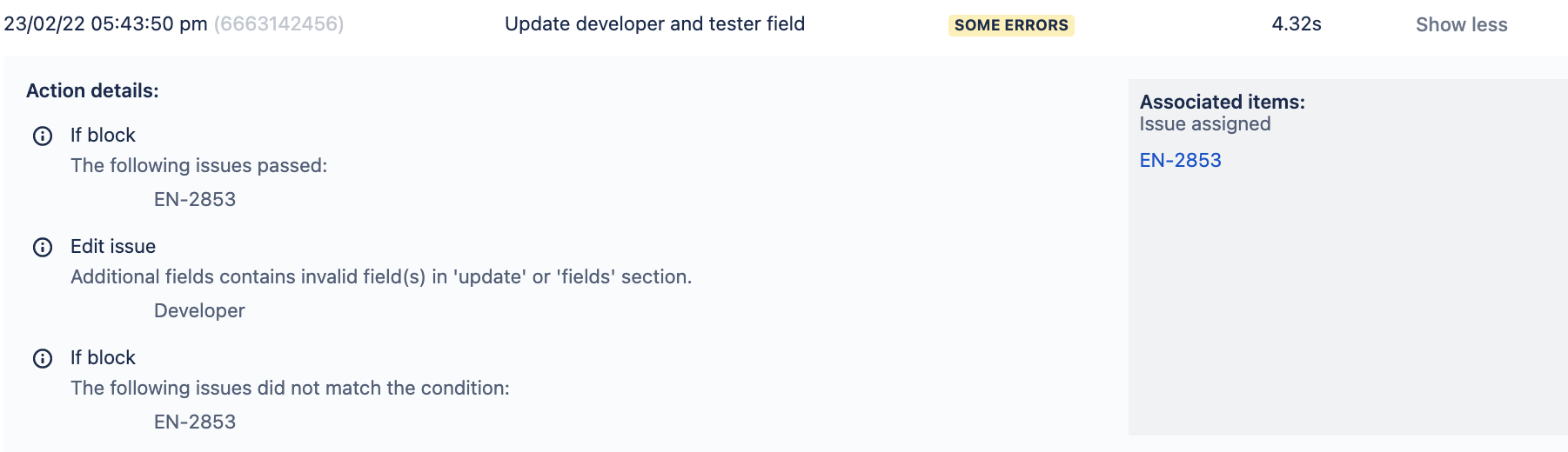Select rule name Update developer and tester field
Screen dimensions: 1568x452
click(654, 24)
